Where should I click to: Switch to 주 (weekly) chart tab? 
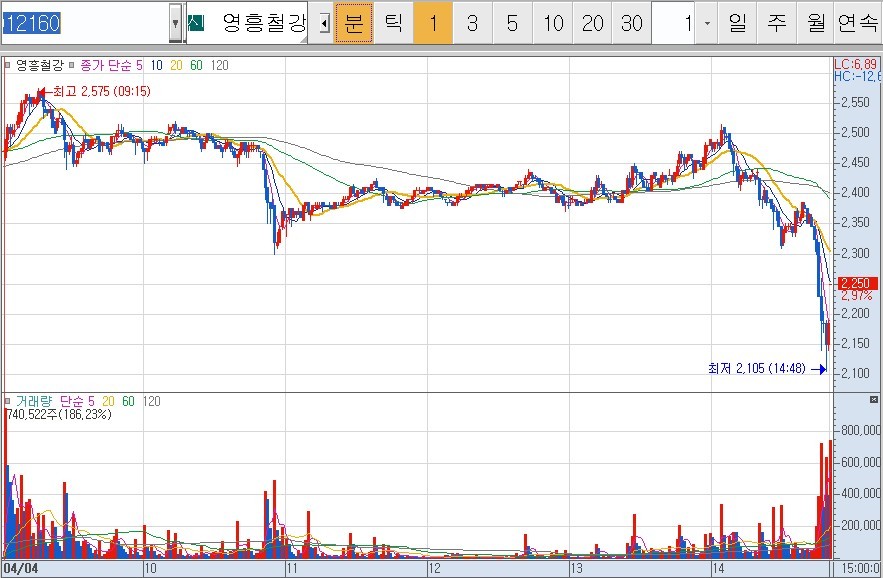(777, 23)
